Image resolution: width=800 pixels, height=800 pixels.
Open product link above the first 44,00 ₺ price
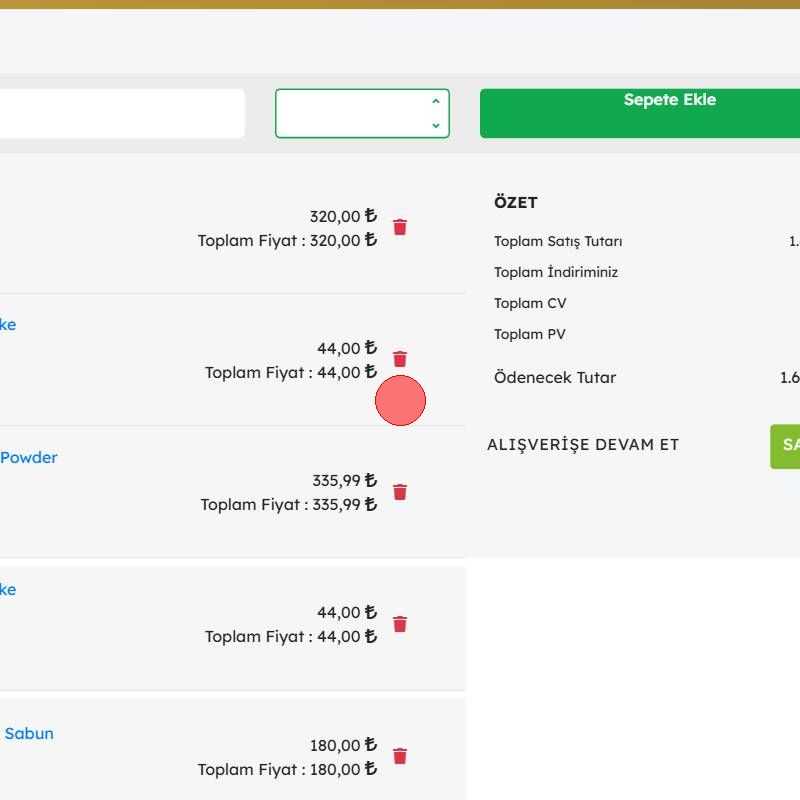click(x=8, y=325)
